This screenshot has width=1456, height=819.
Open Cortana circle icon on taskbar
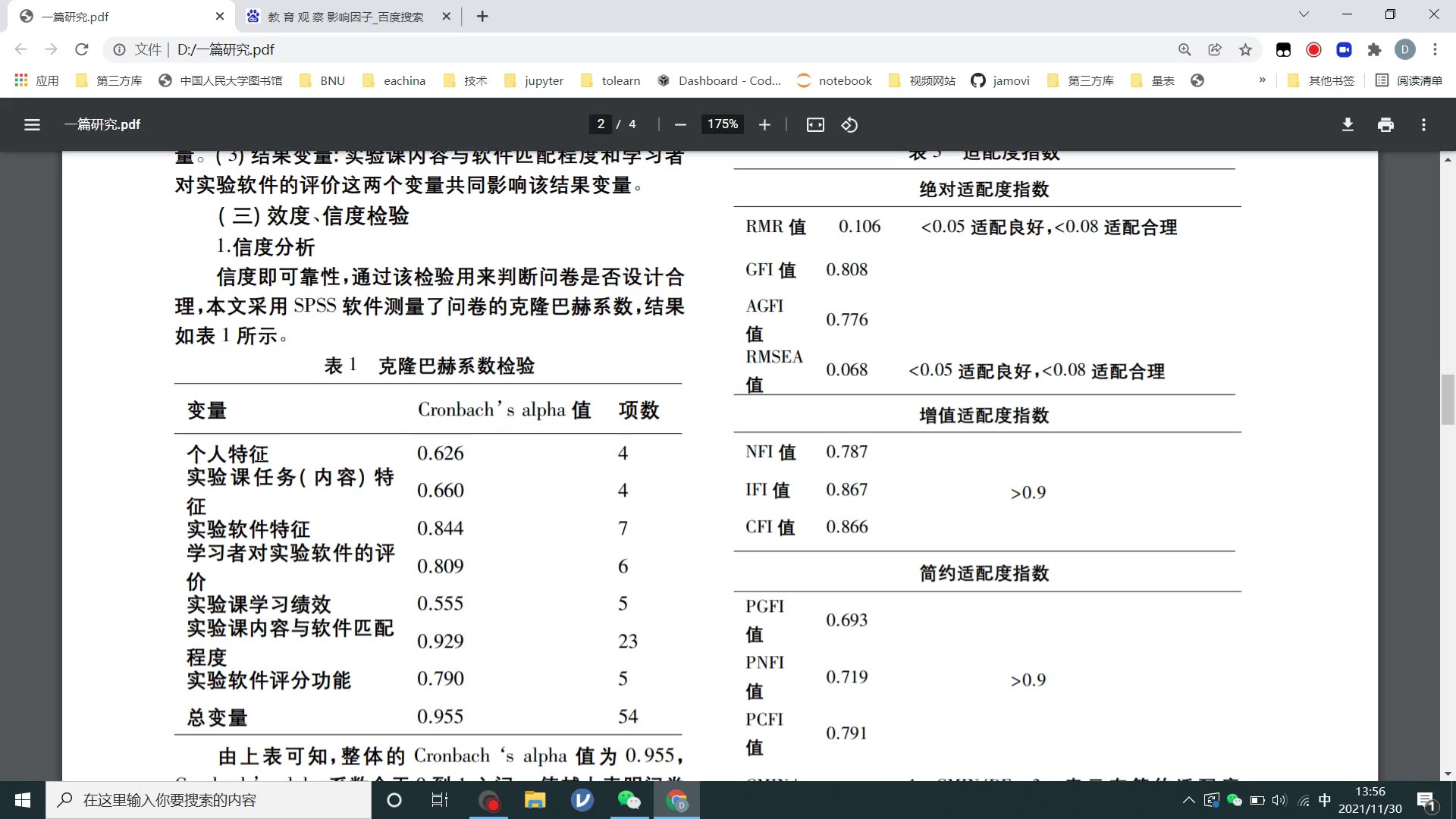tap(394, 800)
